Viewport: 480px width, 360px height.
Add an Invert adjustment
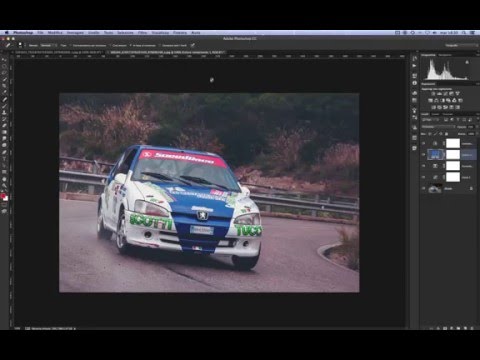point(433,107)
